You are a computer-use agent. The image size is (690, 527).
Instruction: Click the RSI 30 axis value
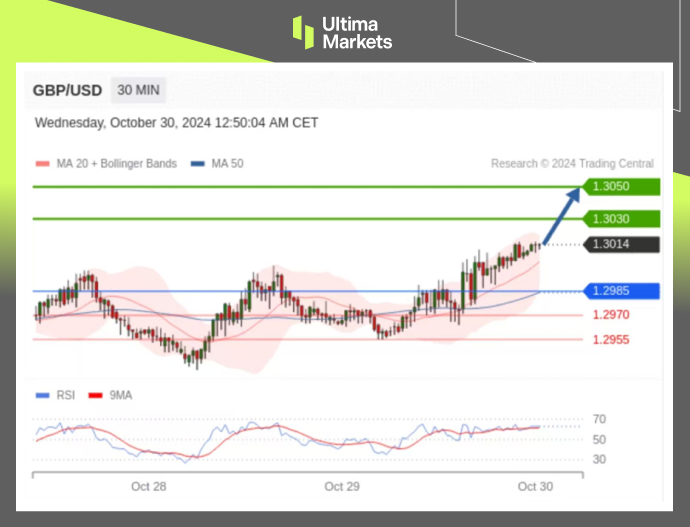click(x=599, y=460)
